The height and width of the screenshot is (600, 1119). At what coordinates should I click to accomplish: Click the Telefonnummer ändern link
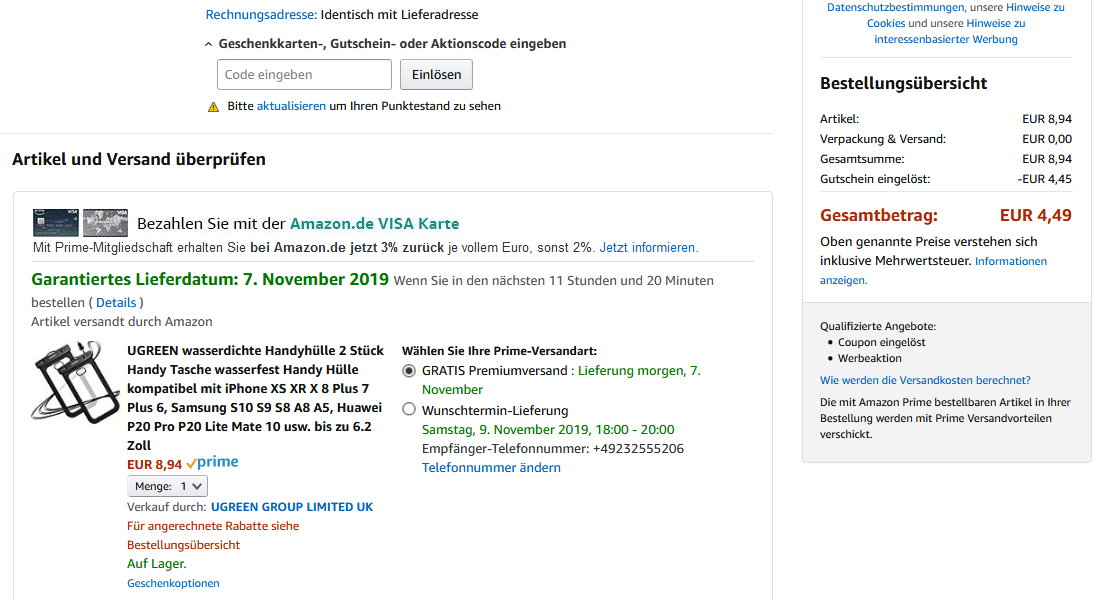point(491,468)
